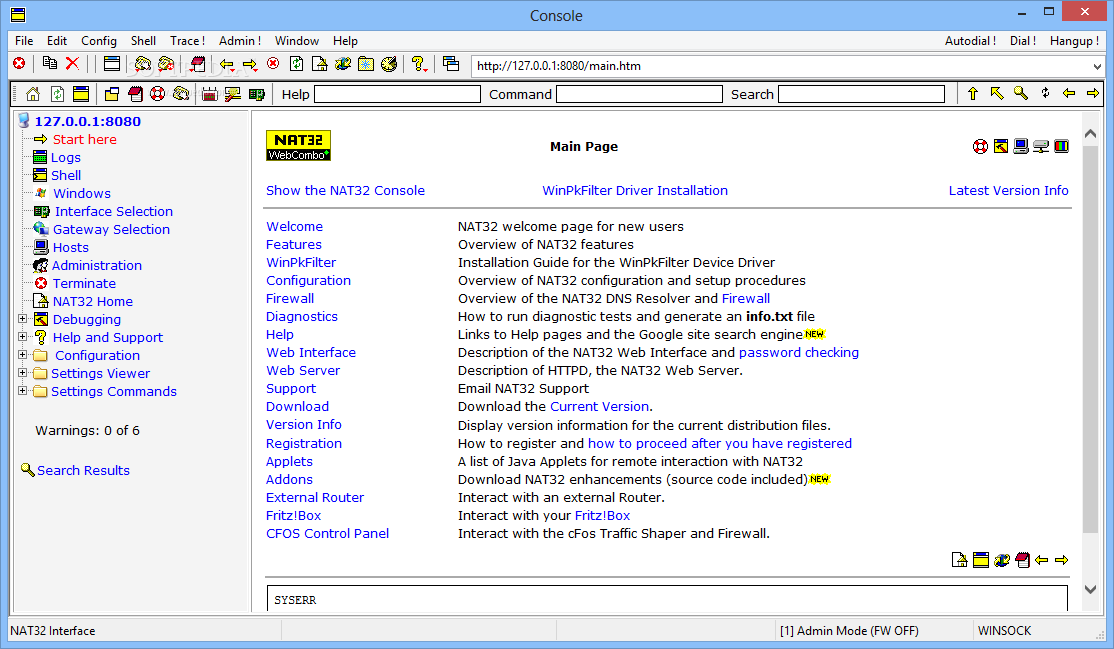Click the Admin! menu item
Screen dimensions: 1114x649
(x=240, y=41)
